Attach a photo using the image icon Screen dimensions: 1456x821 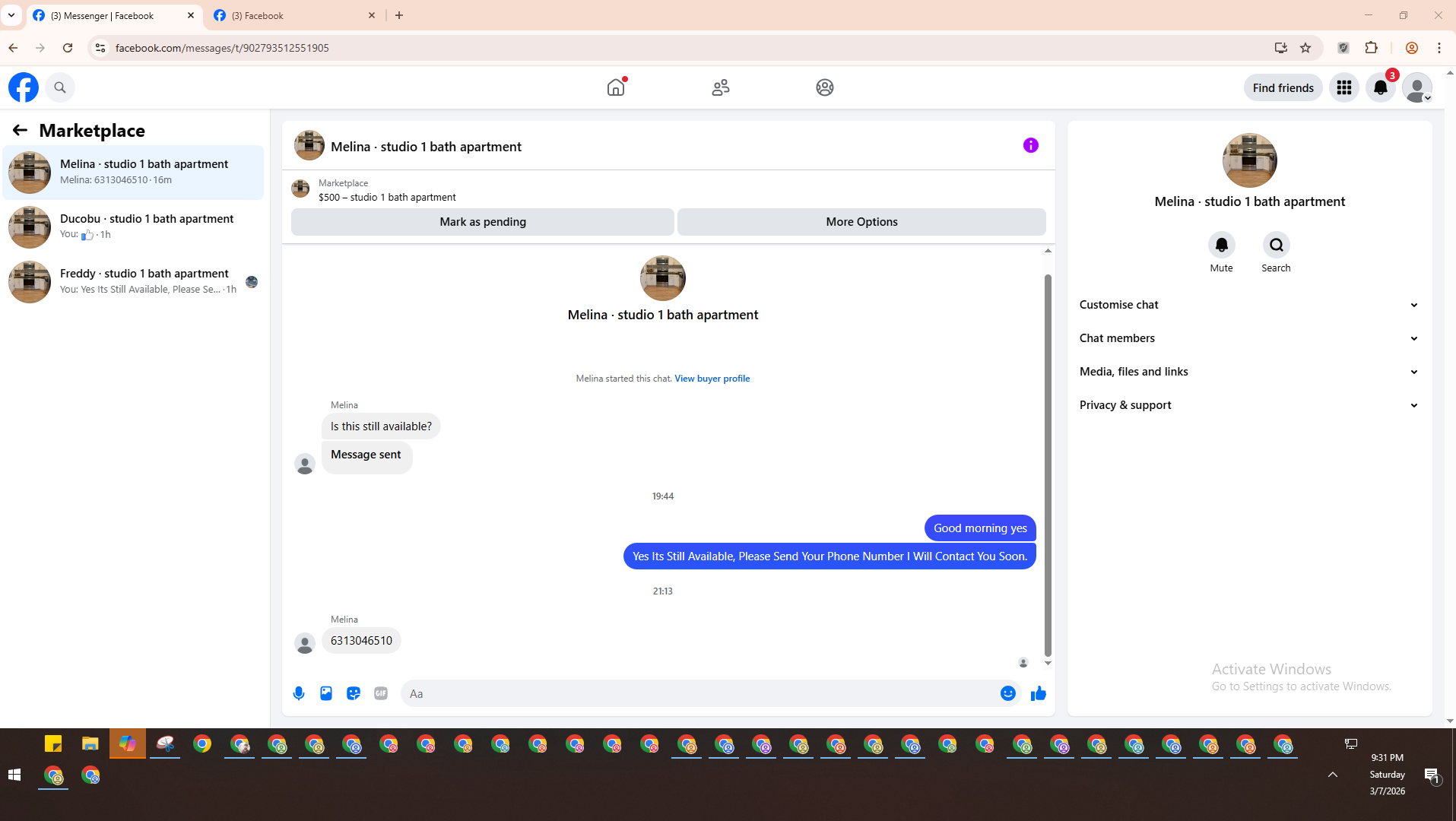(x=326, y=693)
